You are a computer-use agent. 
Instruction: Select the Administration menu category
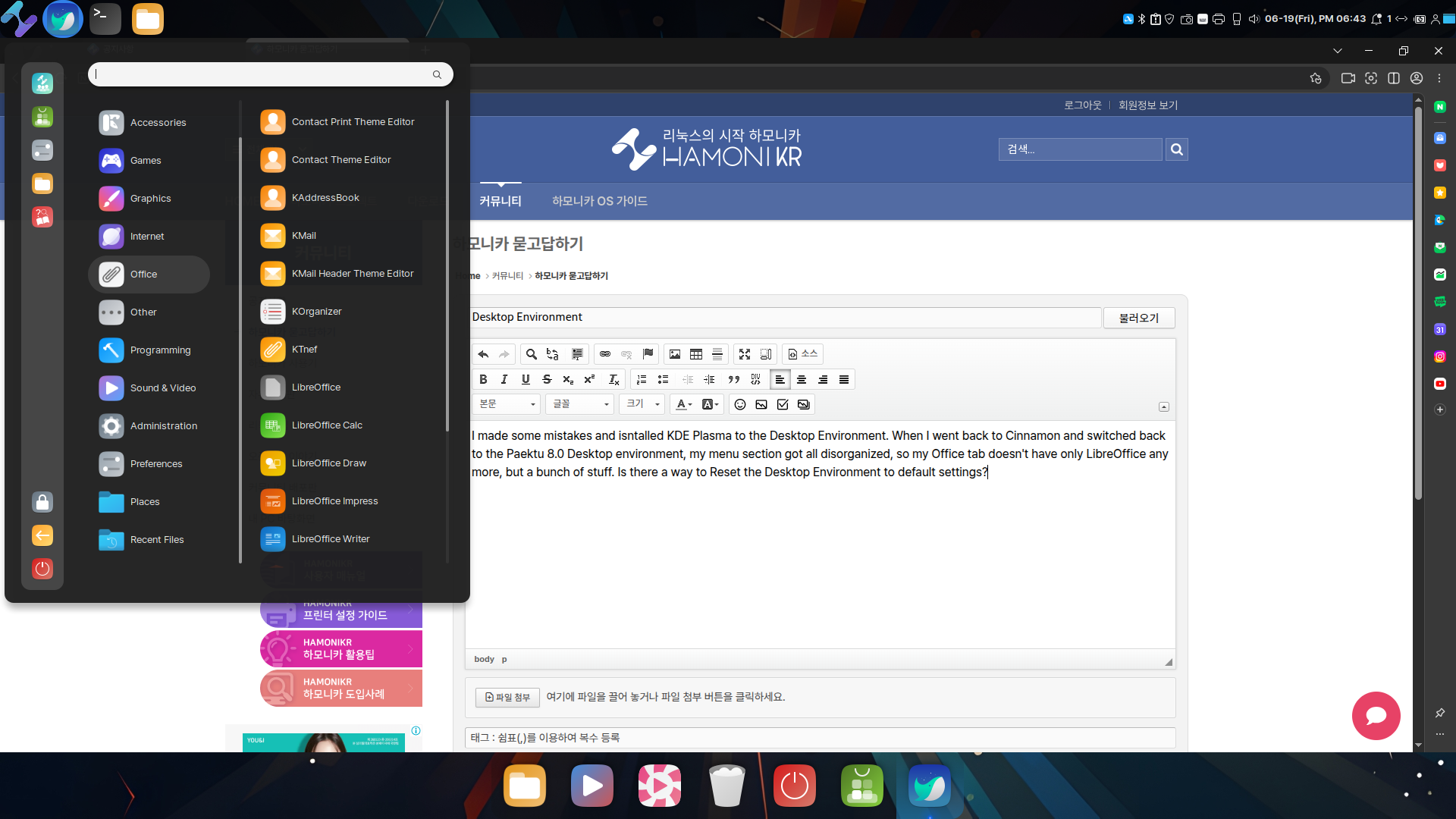(x=149, y=426)
